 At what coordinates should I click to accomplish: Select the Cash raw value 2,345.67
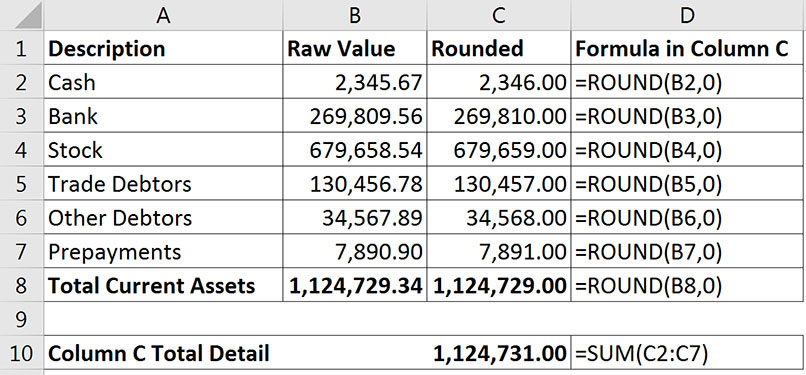[355, 82]
